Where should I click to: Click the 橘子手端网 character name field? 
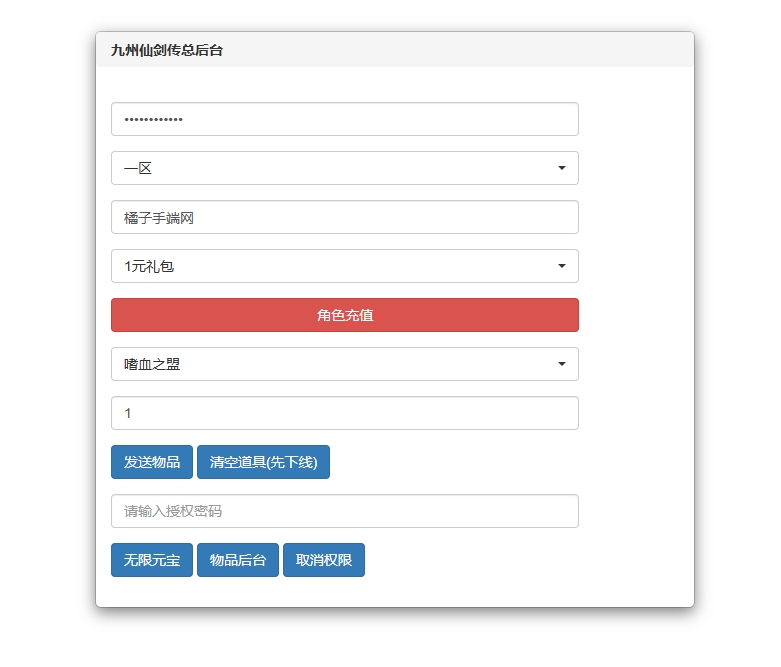pyautogui.click(x=345, y=217)
